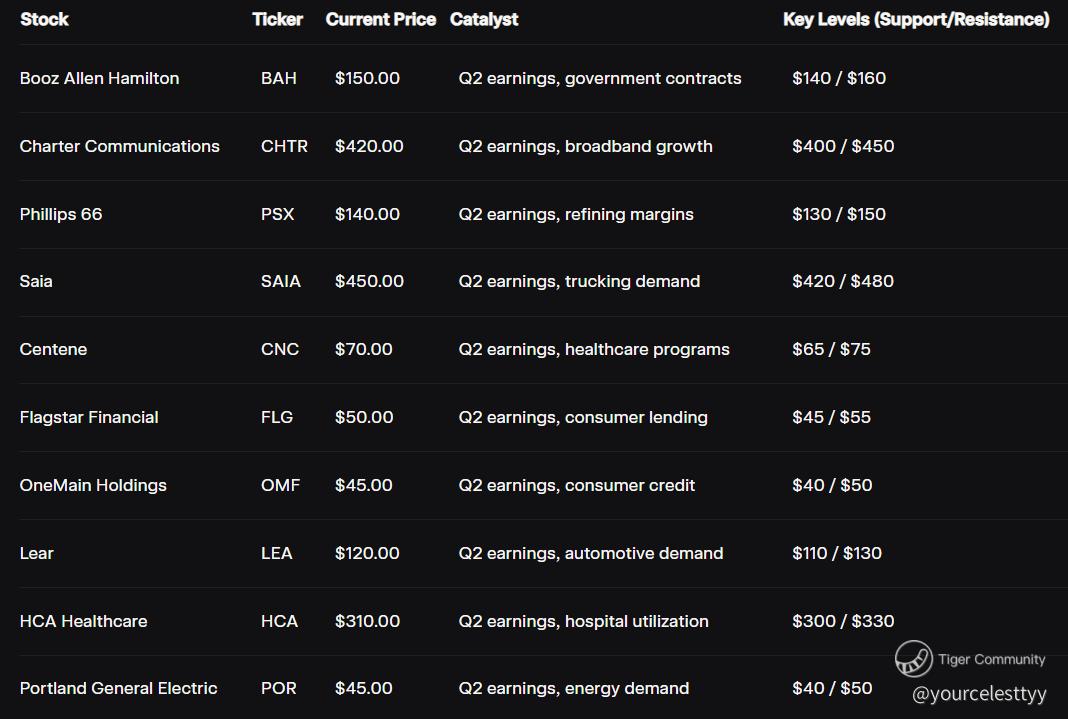This screenshot has height=719, width=1068.
Task: Click the Ticker column header
Action: 277,19
